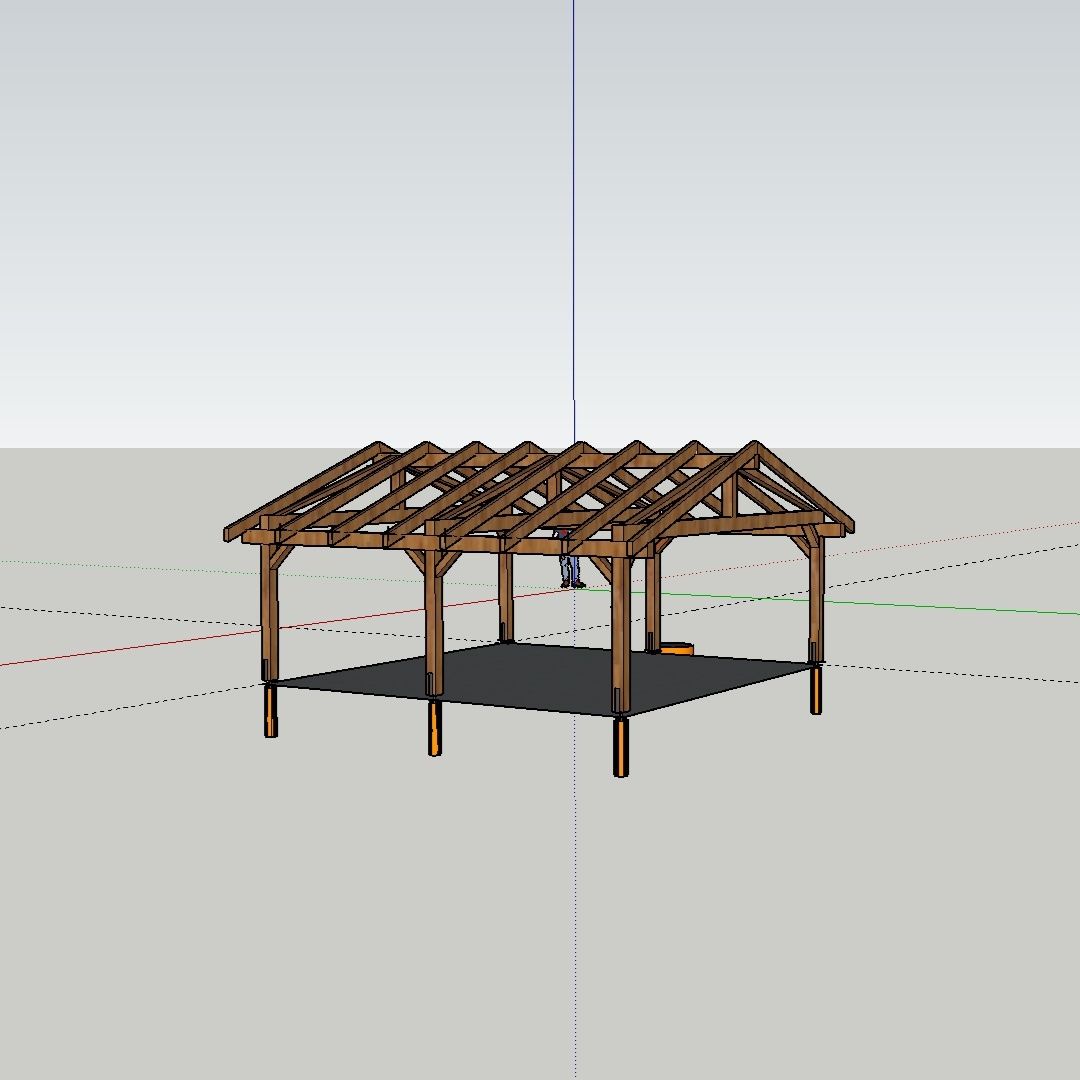Viewport: 1080px width, 1080px height.
Task: Select the leftmost orange post footing
Action: [x=271, y=710]
